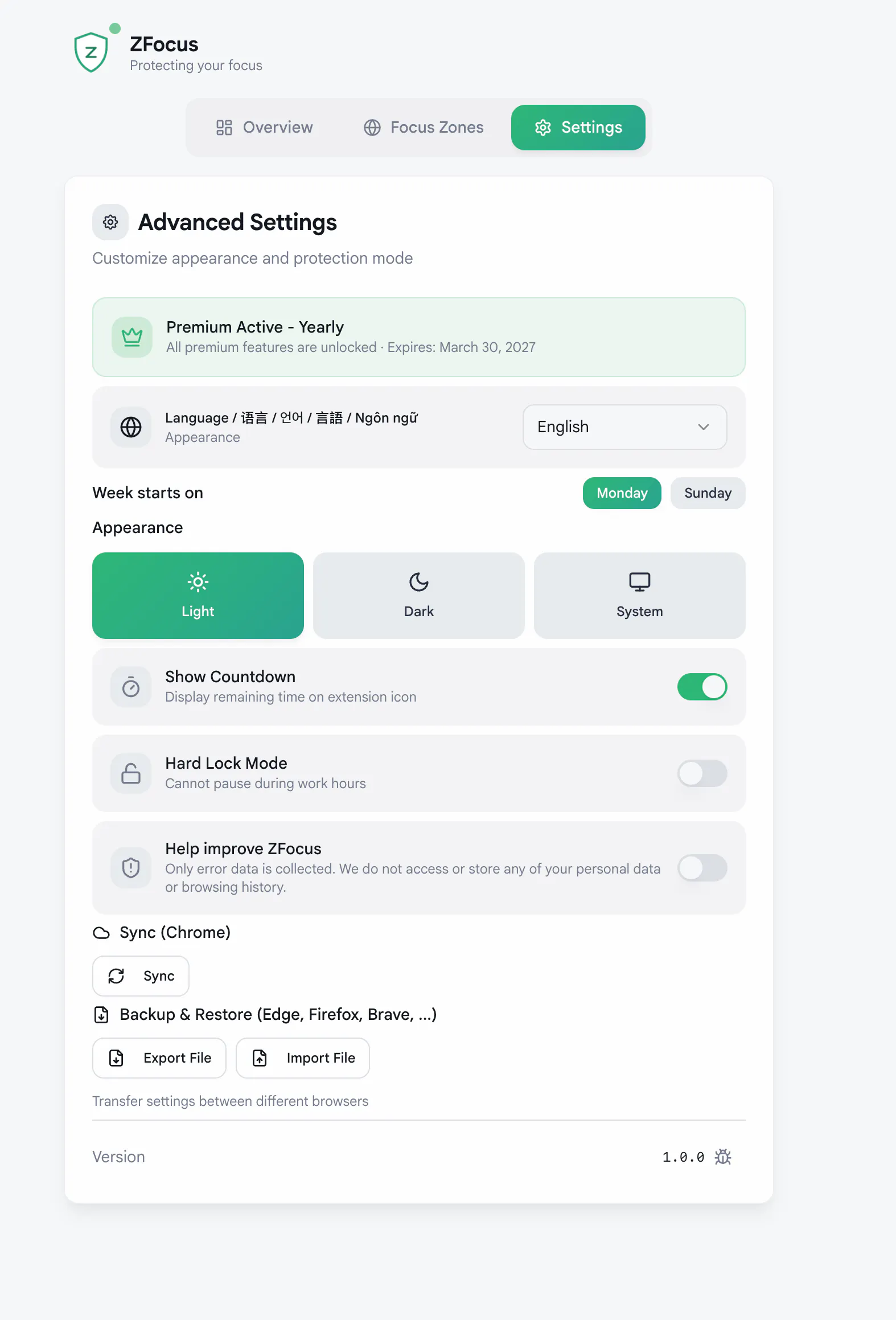This screenshot has width=896, height=1320.
Task: Turn off the Show Countdown toggle
Action: [702, 687]
